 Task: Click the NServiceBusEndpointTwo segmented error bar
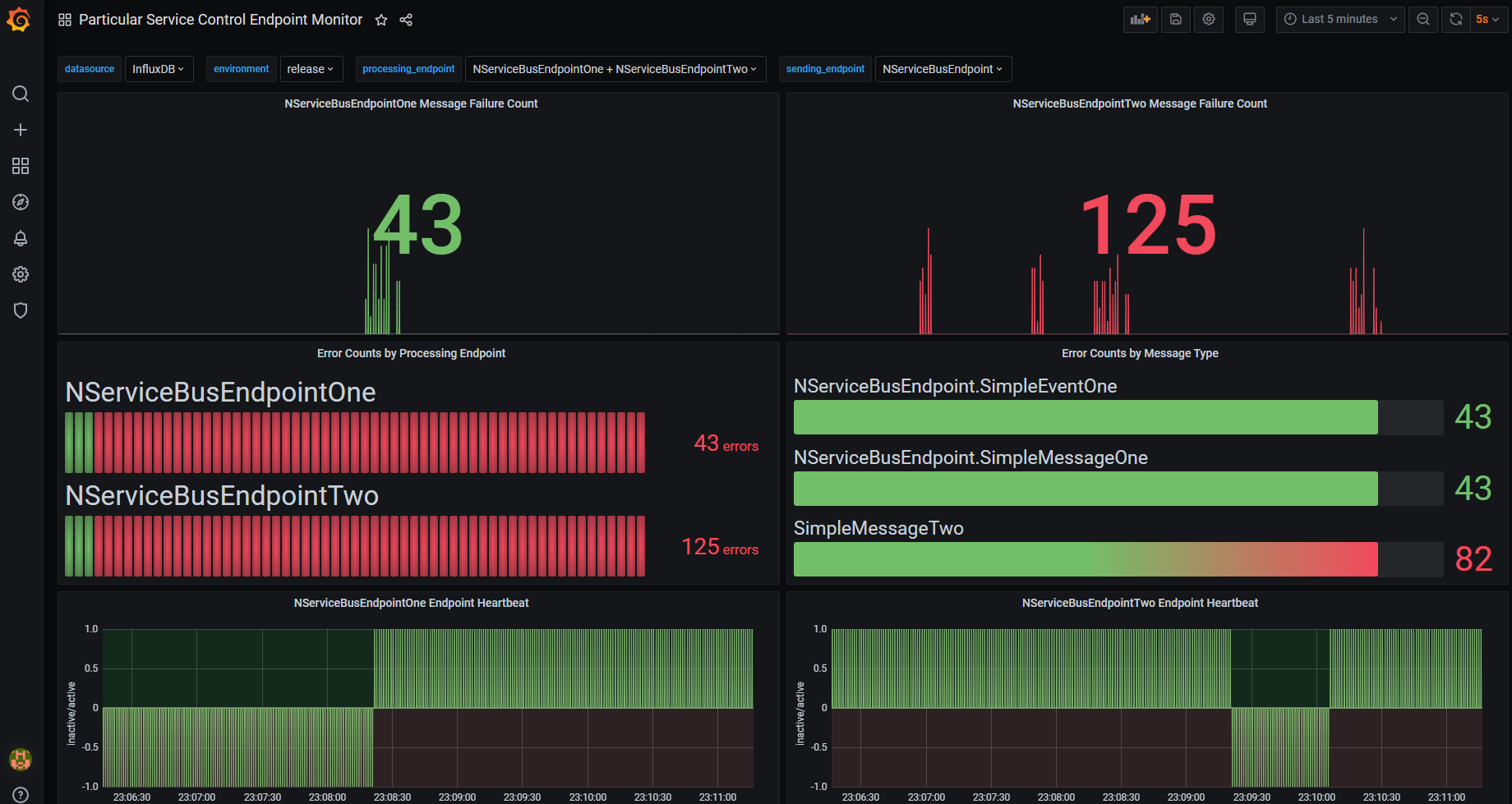click(355, 546)
